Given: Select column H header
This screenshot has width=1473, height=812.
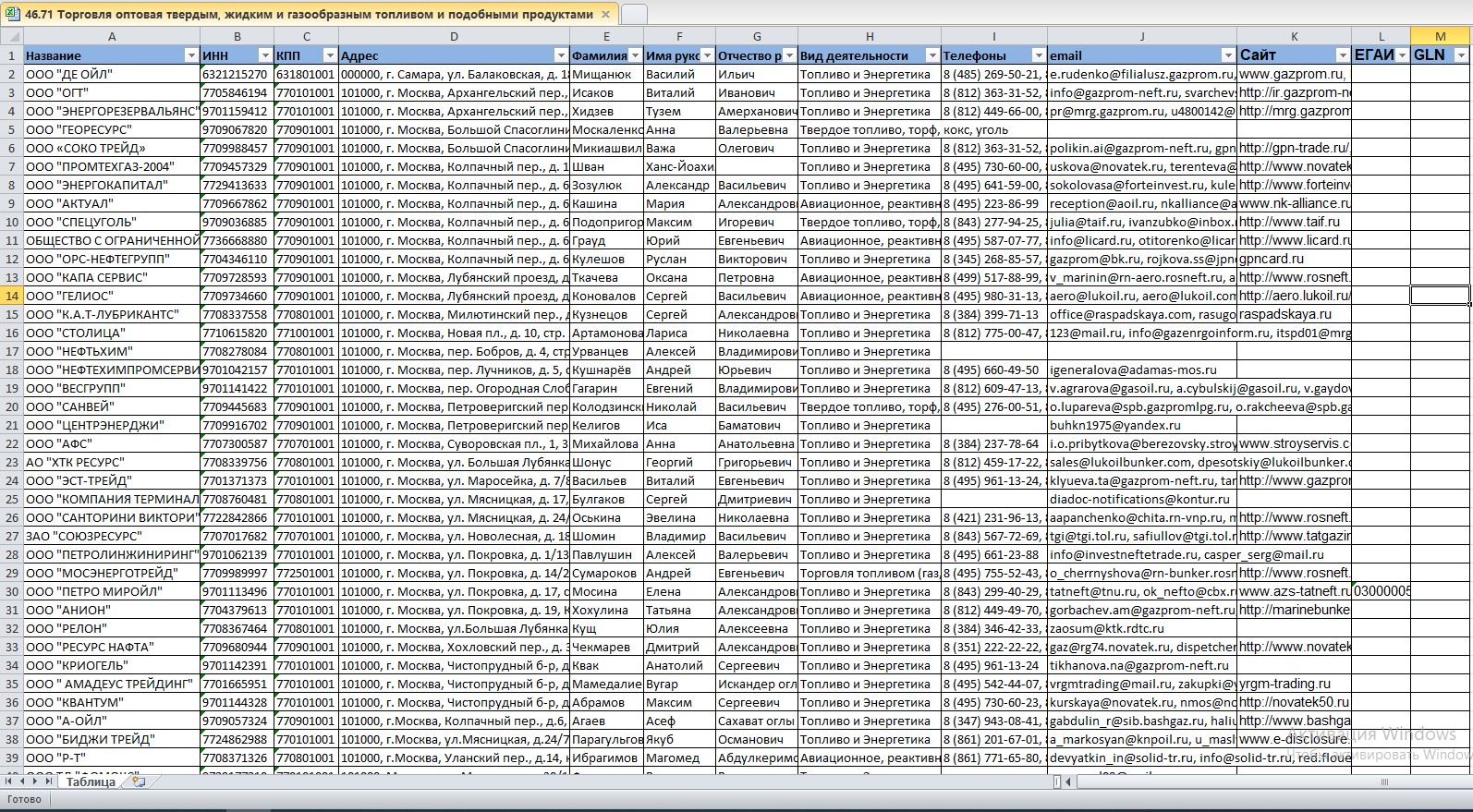Looking at the screenshot, I should pos(870,37).
